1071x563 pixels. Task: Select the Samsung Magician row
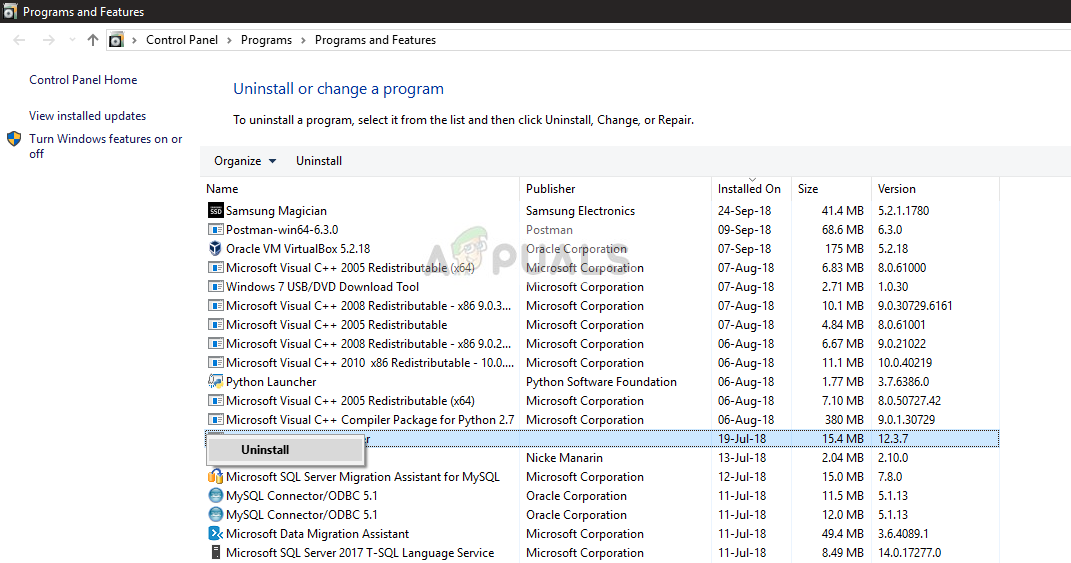tap(602, 210)
